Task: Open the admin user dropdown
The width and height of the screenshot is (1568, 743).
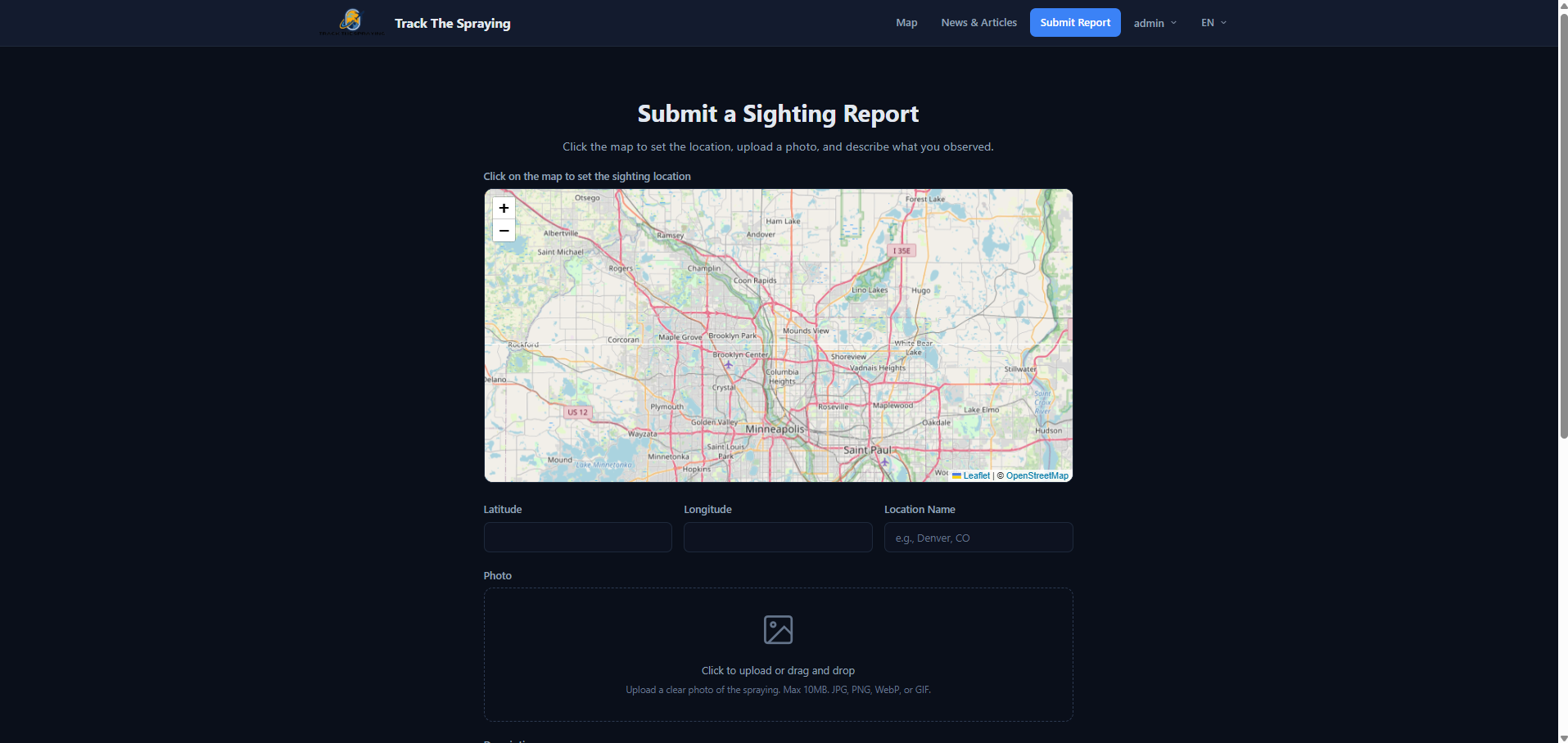Action: [x=1155, y=23]
